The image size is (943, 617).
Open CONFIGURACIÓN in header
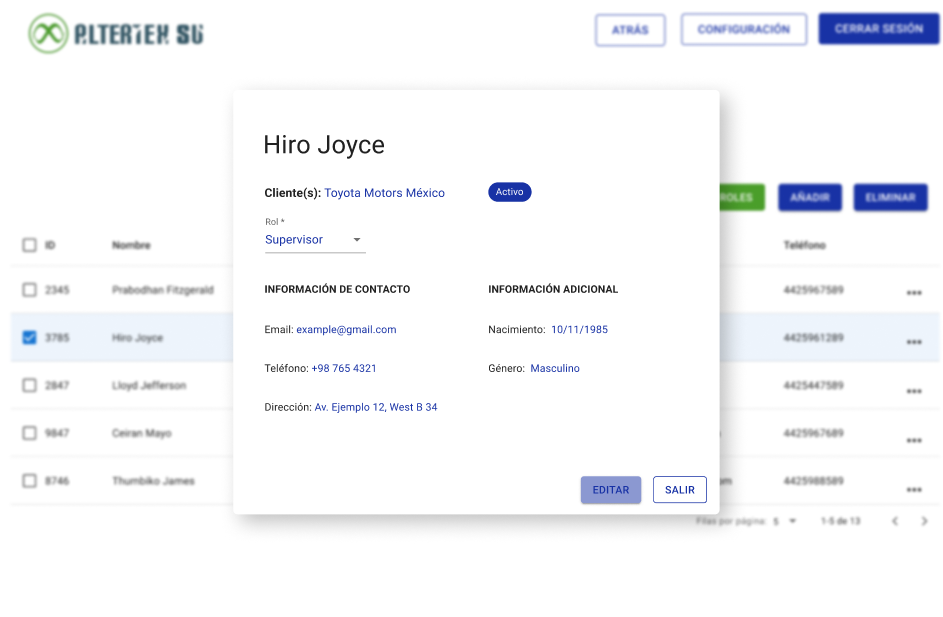[744, 29]
